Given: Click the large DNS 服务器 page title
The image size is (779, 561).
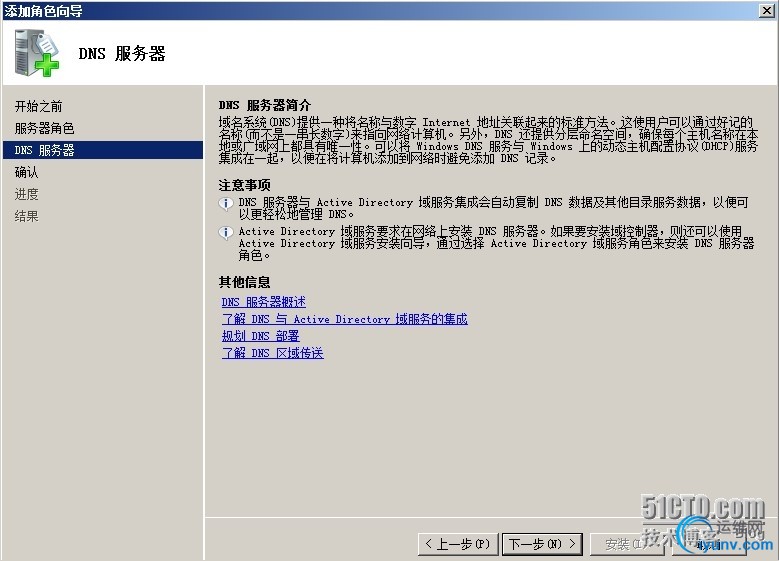Looking at the screenshot, I should [122, 53].
